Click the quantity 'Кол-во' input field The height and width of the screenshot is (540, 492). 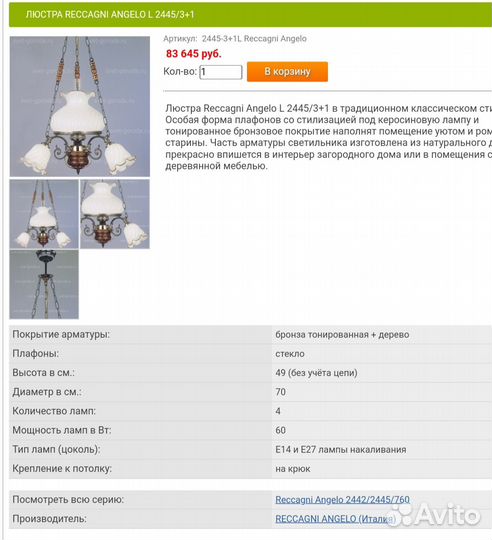(221, 72)
